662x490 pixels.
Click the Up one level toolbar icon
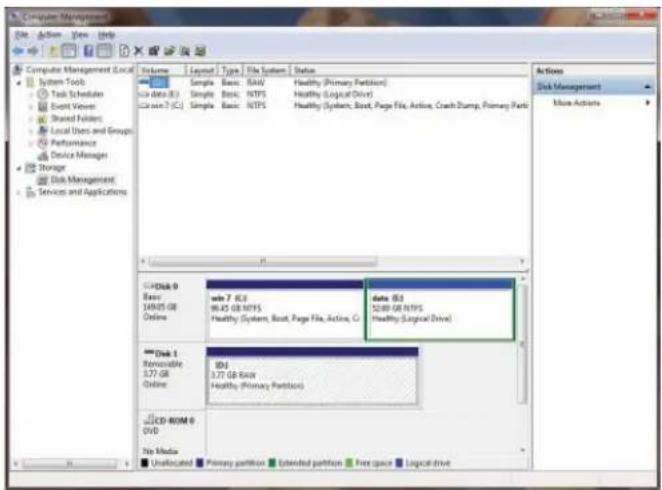click(53, 51)
